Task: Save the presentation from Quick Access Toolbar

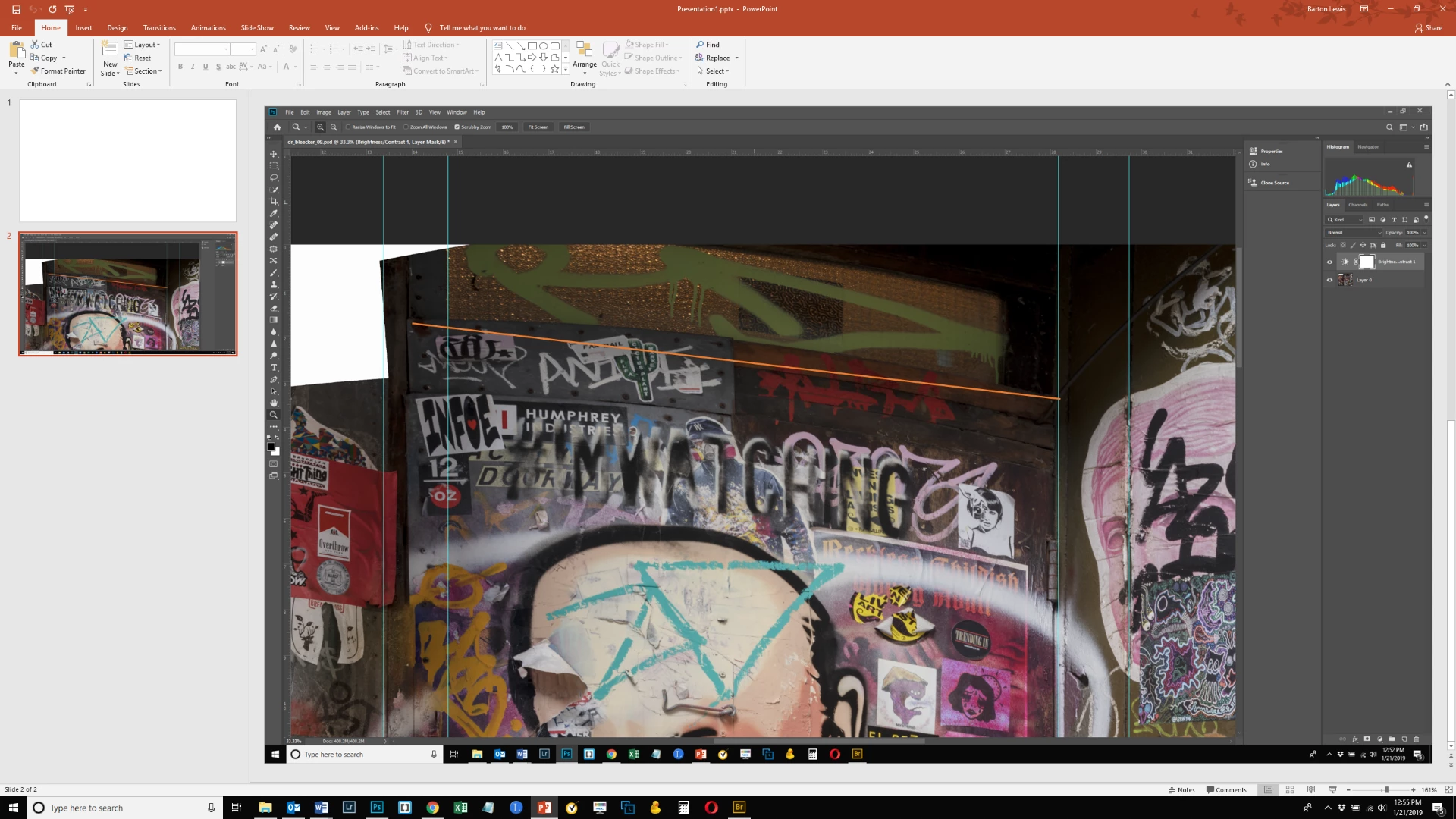Action: click(x=16, y=9)
